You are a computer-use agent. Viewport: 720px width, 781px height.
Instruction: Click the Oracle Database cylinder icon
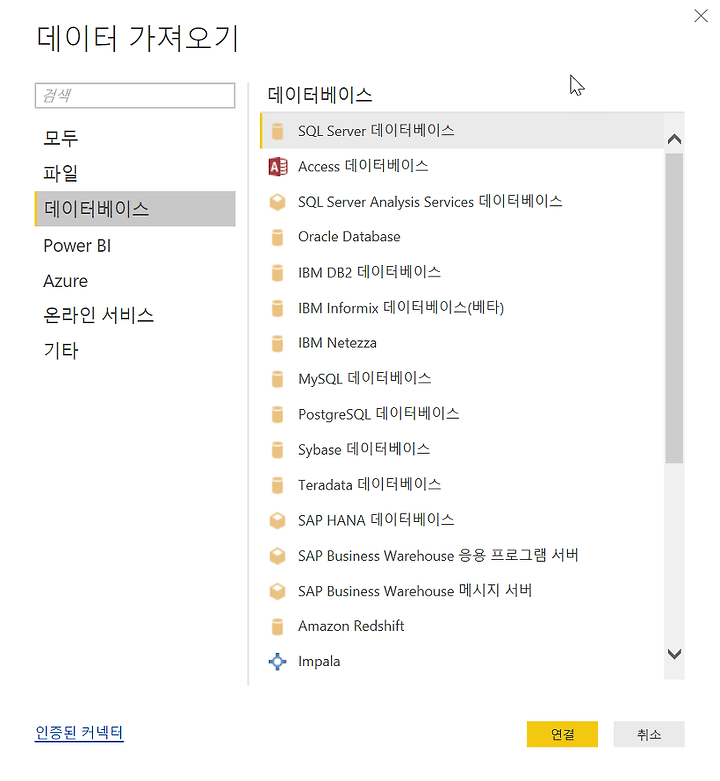pyautogui.click(x=277, y=237)
